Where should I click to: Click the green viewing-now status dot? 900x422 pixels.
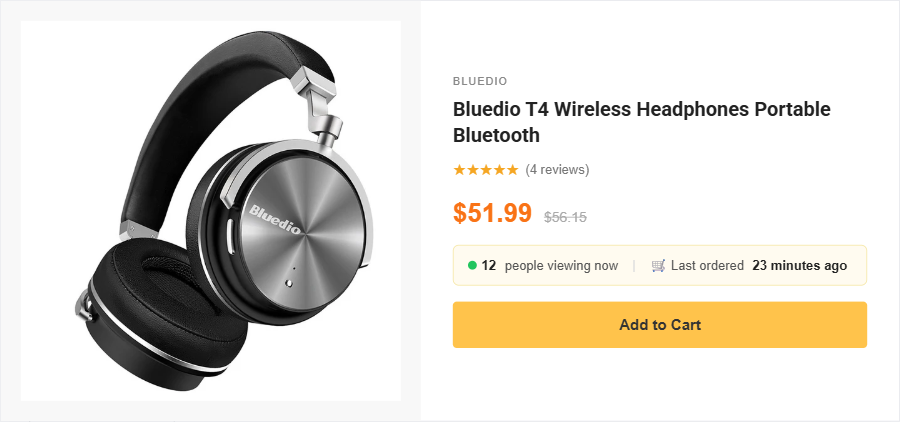click(472, 266)
